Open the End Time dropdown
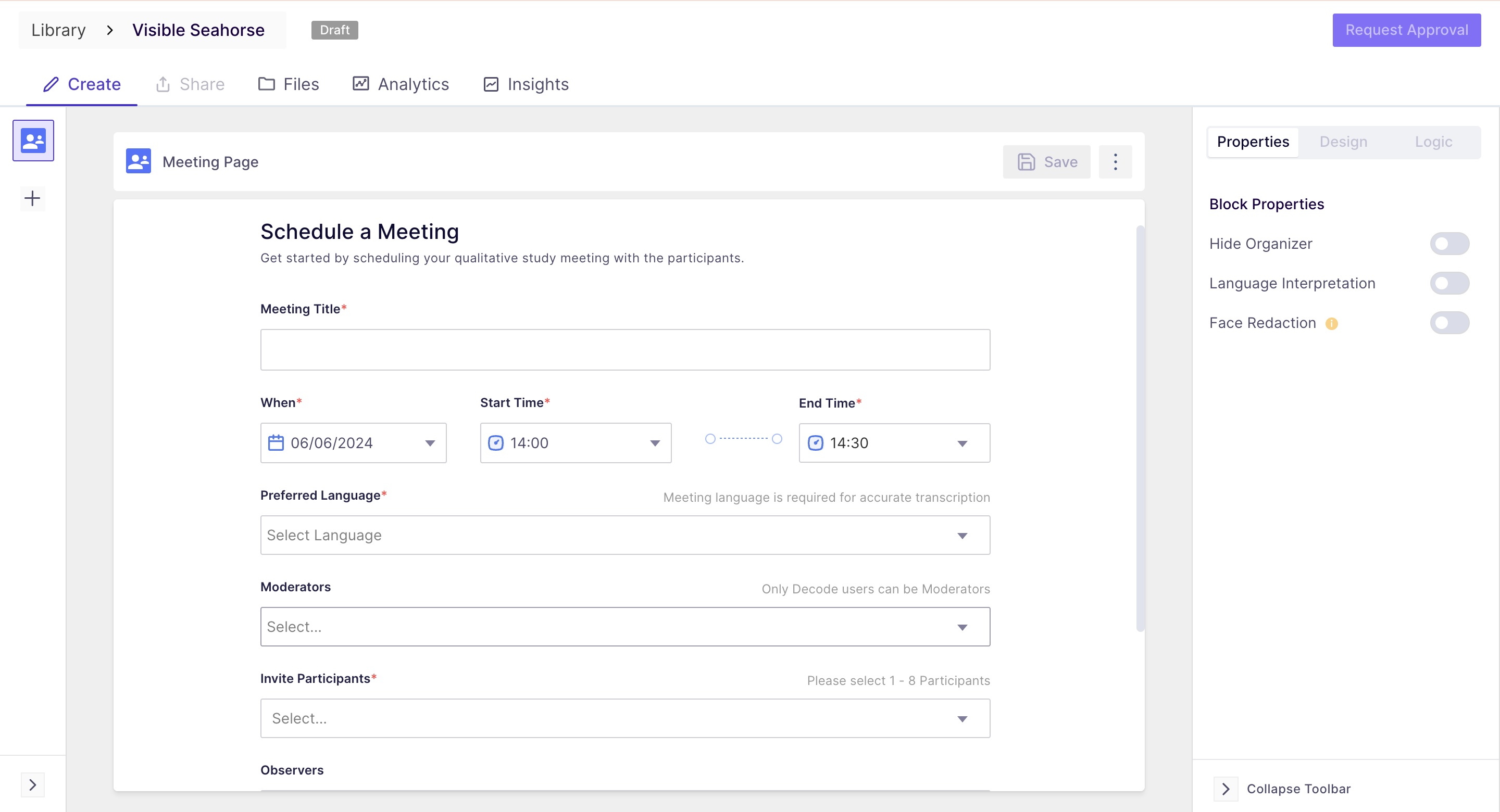Viewport: 1500px width, 812px height. (x=894, y=443)
